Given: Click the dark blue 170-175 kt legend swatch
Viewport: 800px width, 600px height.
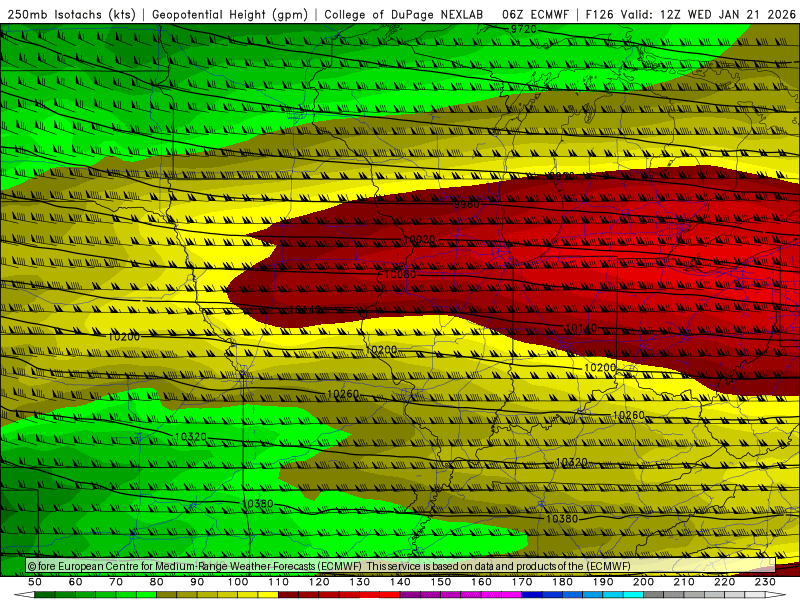Looking at the screenshot, I should 532,595.
